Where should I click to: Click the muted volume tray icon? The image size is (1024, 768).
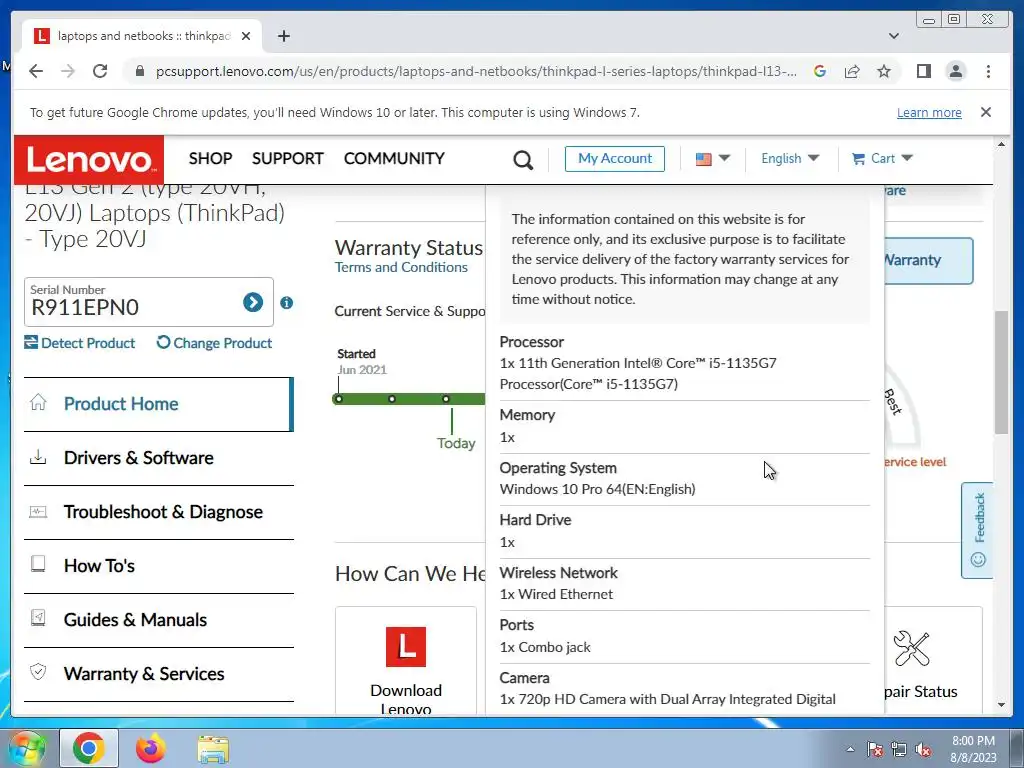click(x=923, y=750)
